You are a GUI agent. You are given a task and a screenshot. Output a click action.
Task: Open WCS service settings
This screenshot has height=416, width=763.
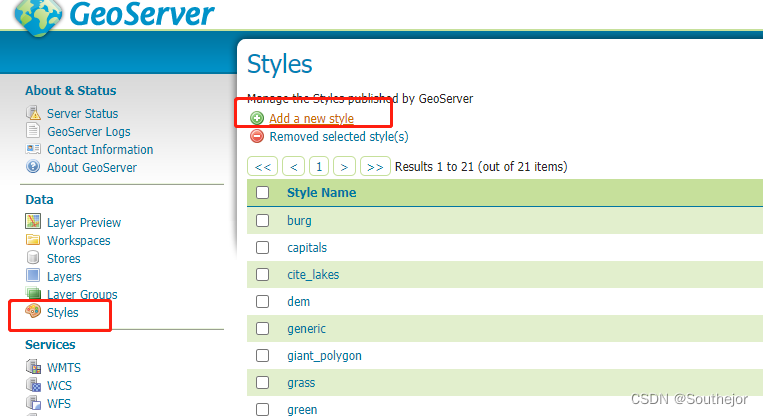click(x=59, y=385)
